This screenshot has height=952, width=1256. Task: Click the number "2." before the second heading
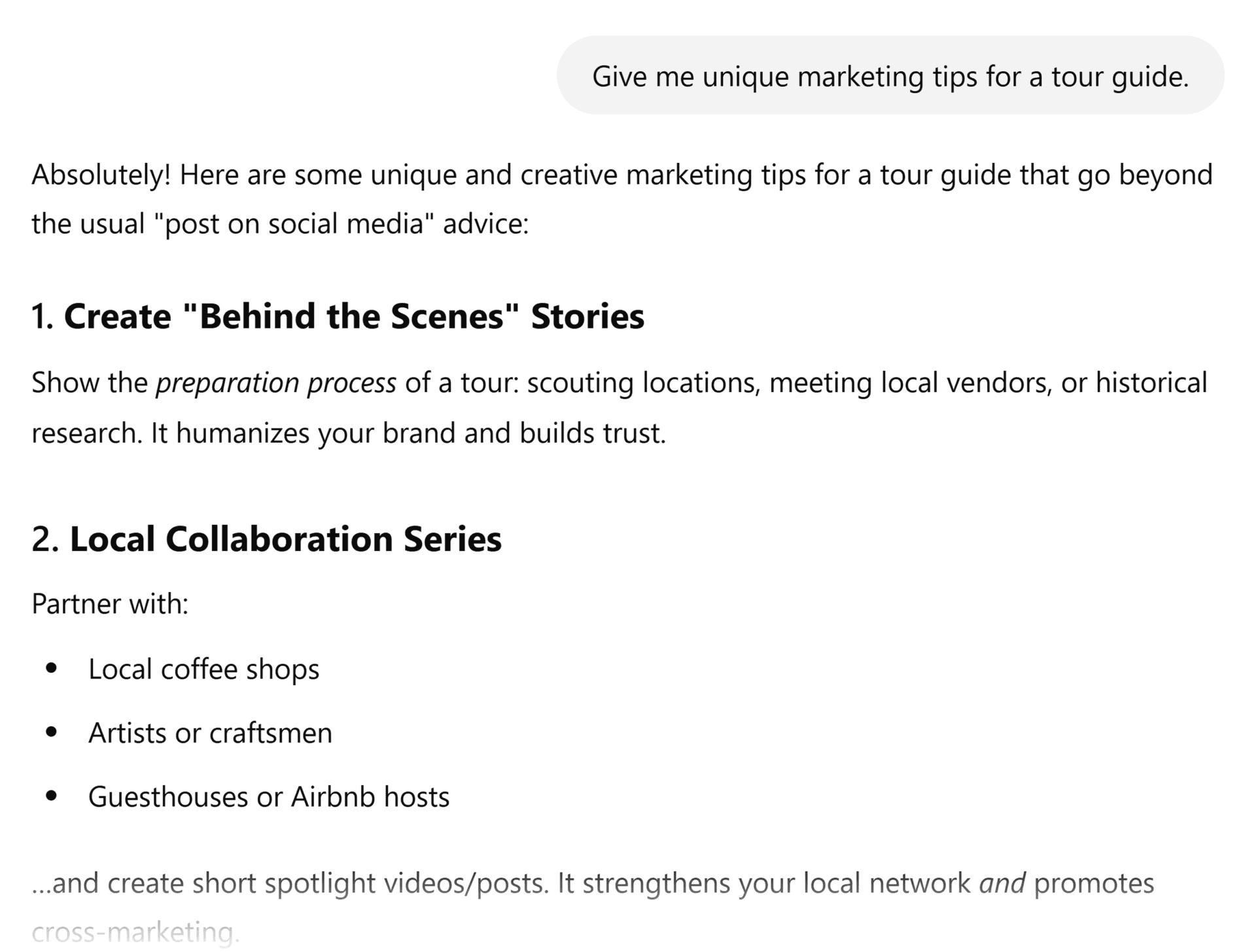pos(46,539)
